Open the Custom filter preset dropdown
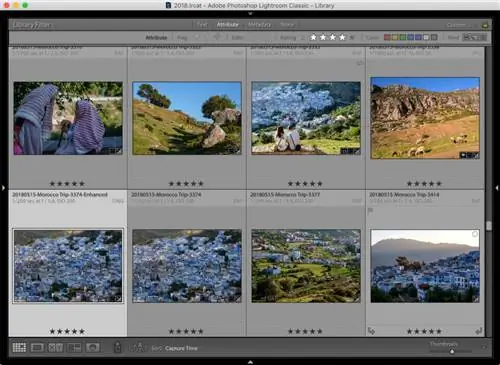 [459, 25]
